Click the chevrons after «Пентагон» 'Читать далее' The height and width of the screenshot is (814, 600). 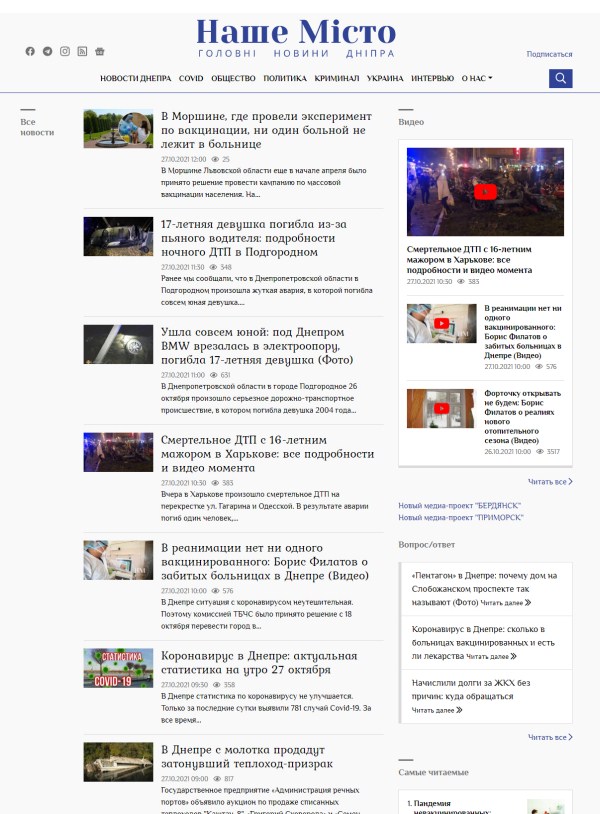(x=528, y=603)
